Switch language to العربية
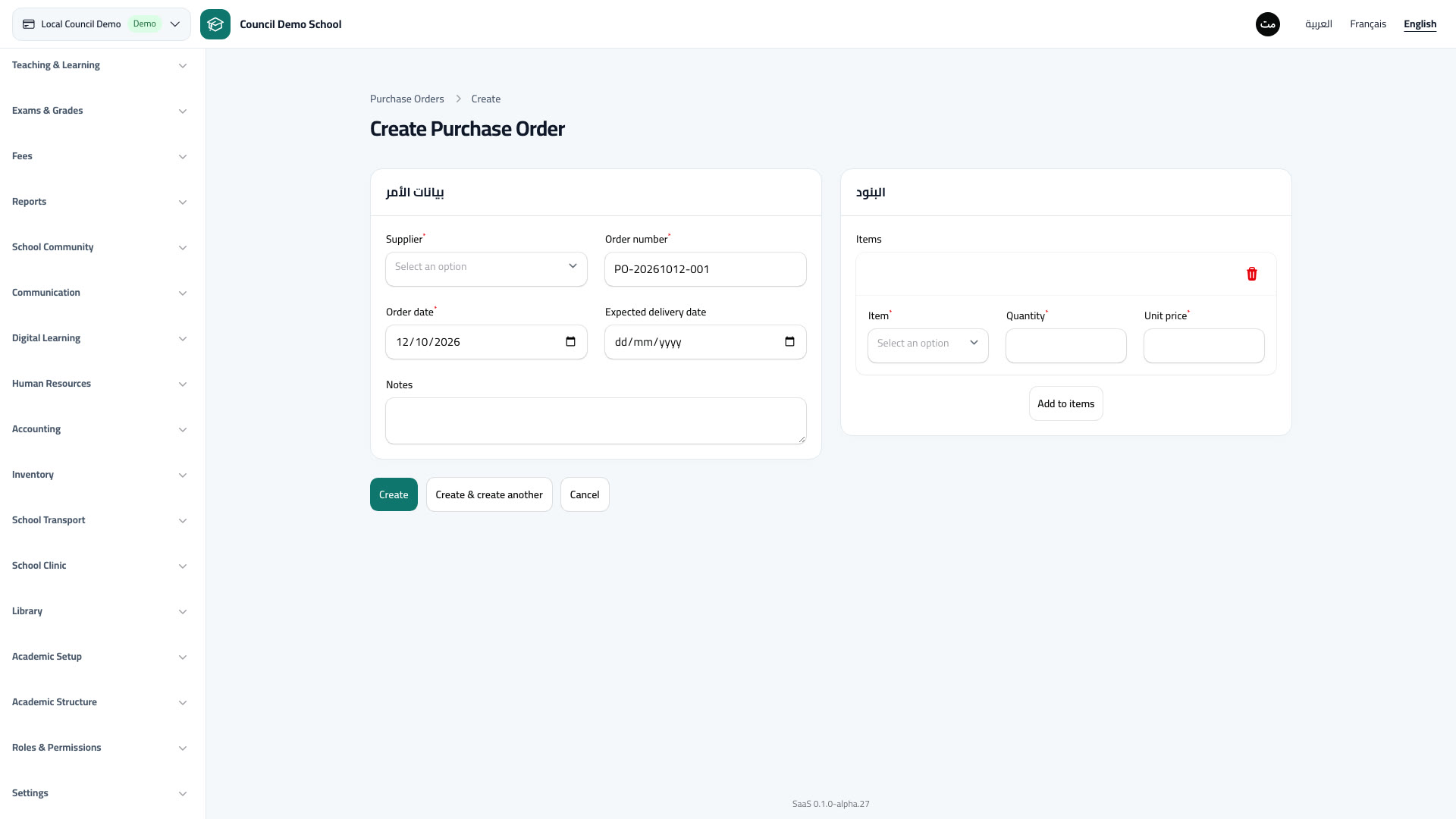 pos(1319,24)
